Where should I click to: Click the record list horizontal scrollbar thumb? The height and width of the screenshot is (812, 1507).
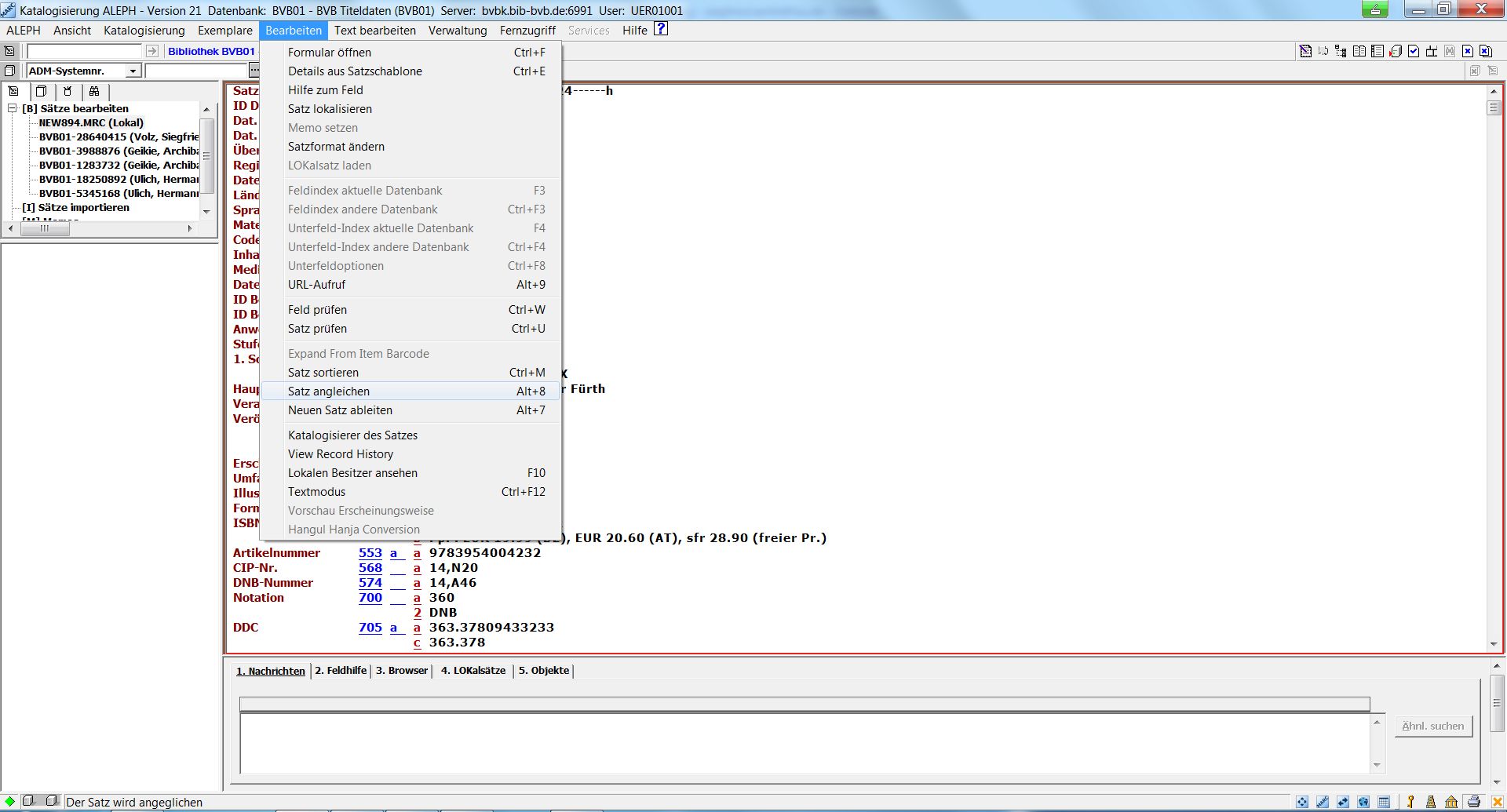point(45,228)
